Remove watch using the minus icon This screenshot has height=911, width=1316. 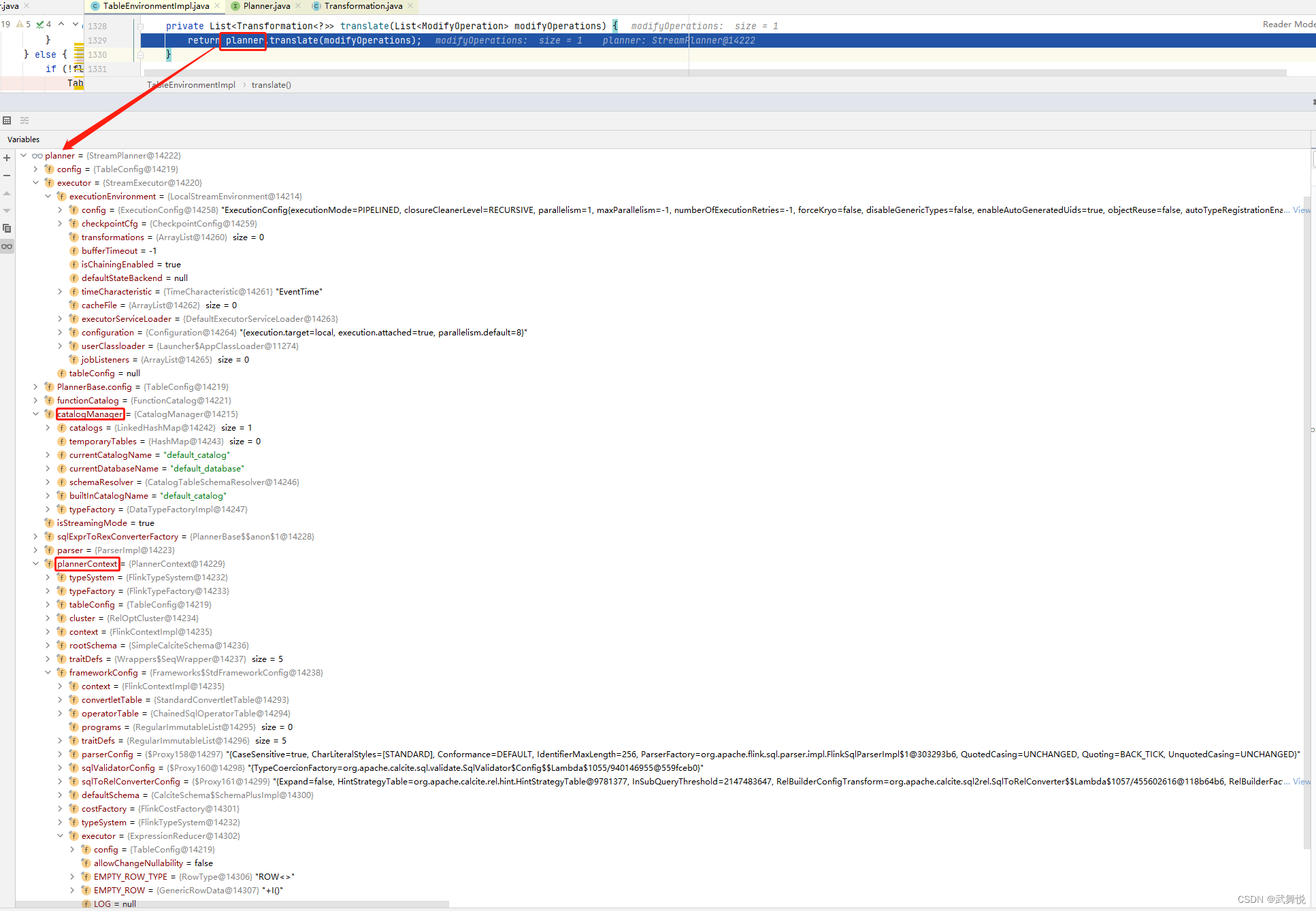[x=7, y=175]
